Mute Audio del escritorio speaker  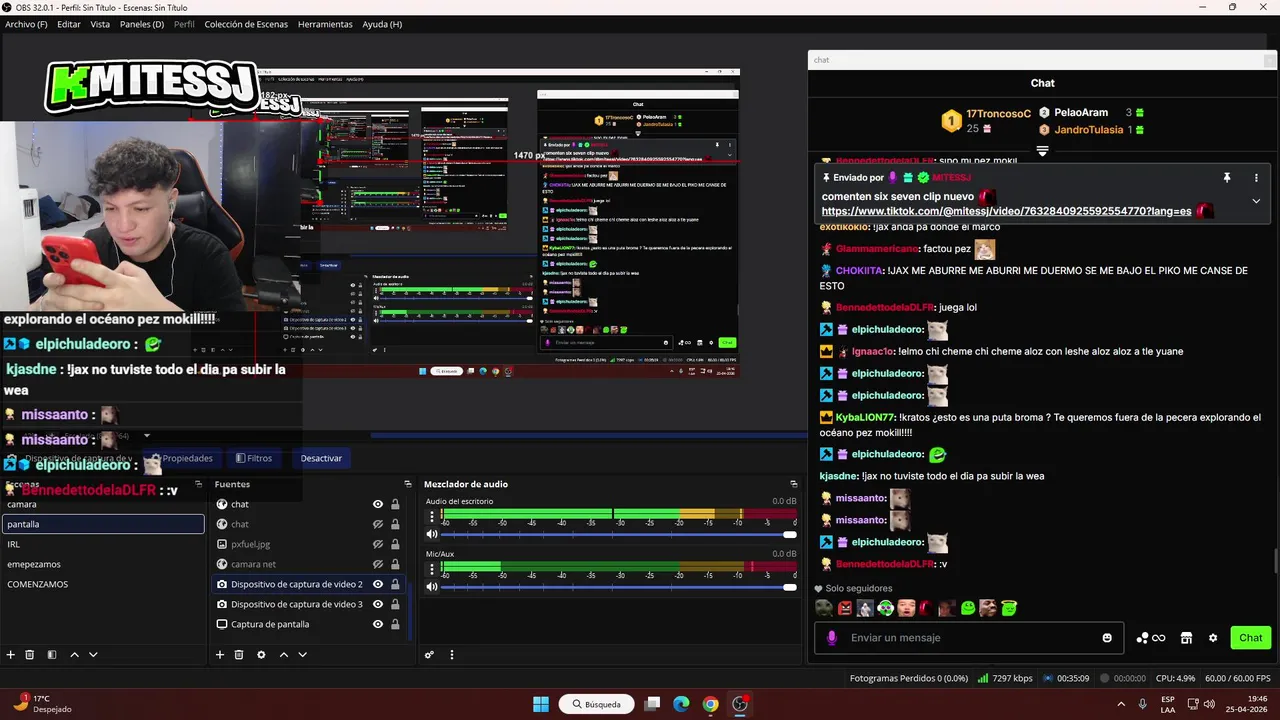tap(432, 534)
